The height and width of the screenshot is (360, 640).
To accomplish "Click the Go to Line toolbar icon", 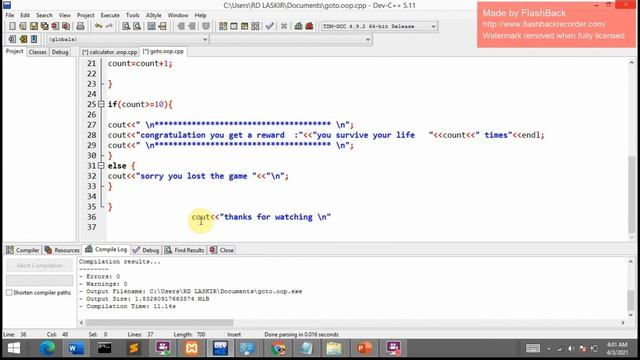I will coord(162,26).
